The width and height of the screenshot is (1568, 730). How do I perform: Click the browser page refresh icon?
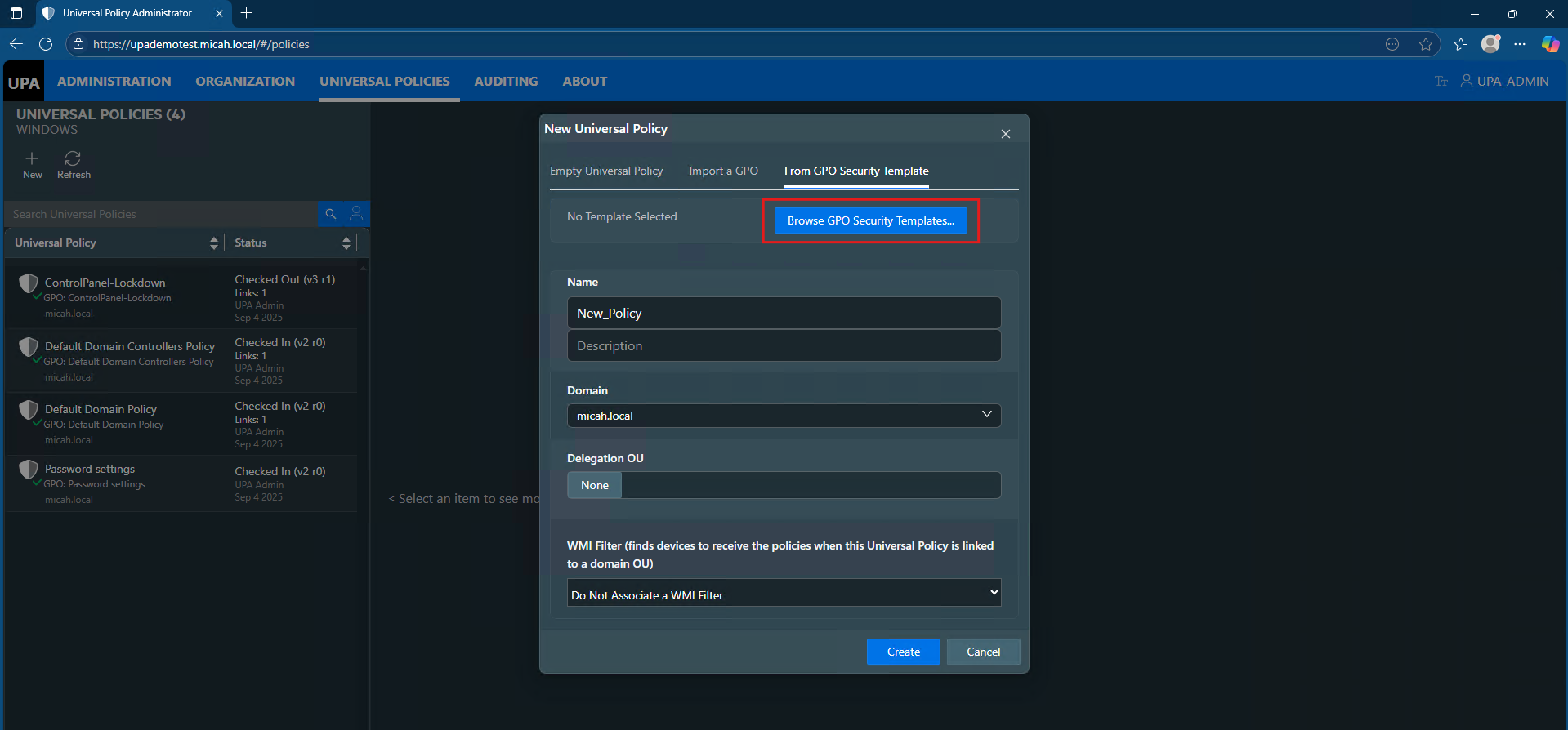click(46, 44)
